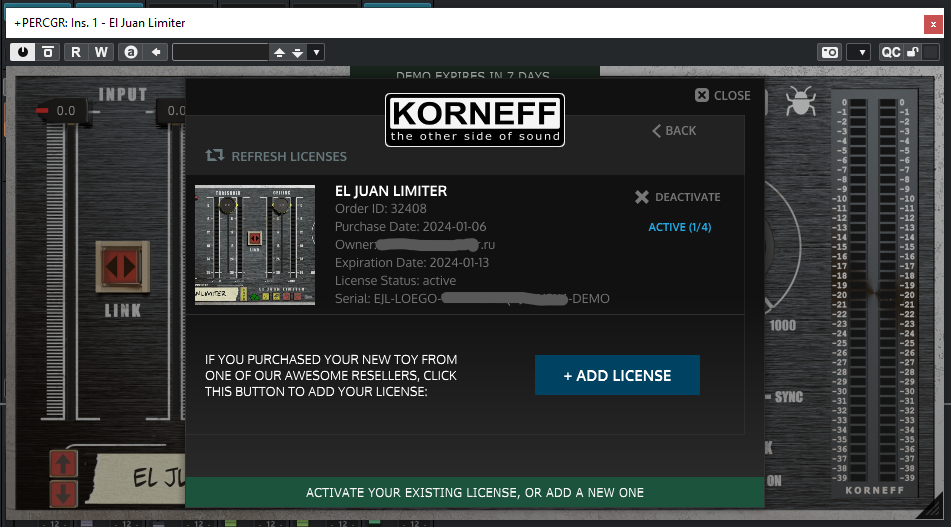Load the previous preset with up arrow
Image resolution: width=951 pixels, height=527 pixels.
click(x=279, y=53)
